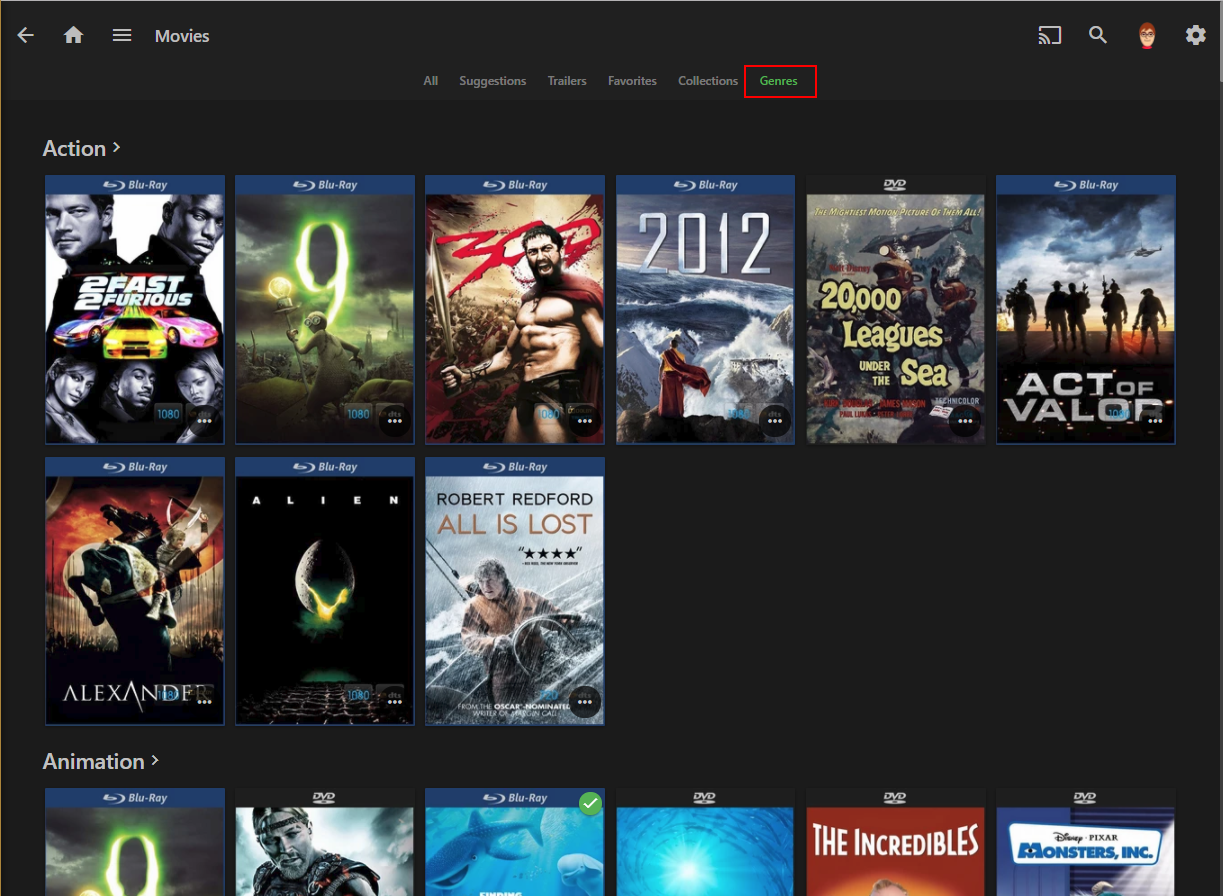Switch to the Favorites tab

[x=632, y=80]
